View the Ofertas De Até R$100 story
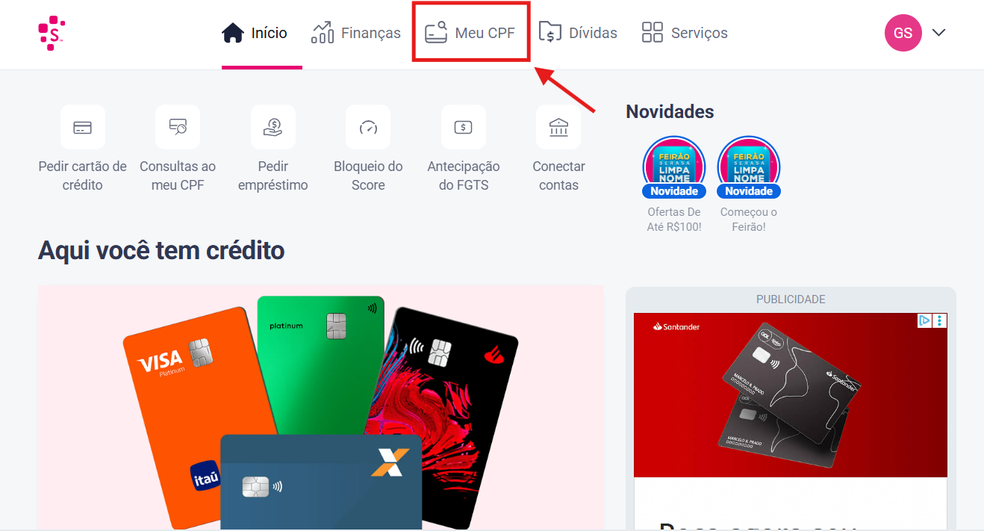The width and height of the screenshot is (984, 531). tap(674, 167)
